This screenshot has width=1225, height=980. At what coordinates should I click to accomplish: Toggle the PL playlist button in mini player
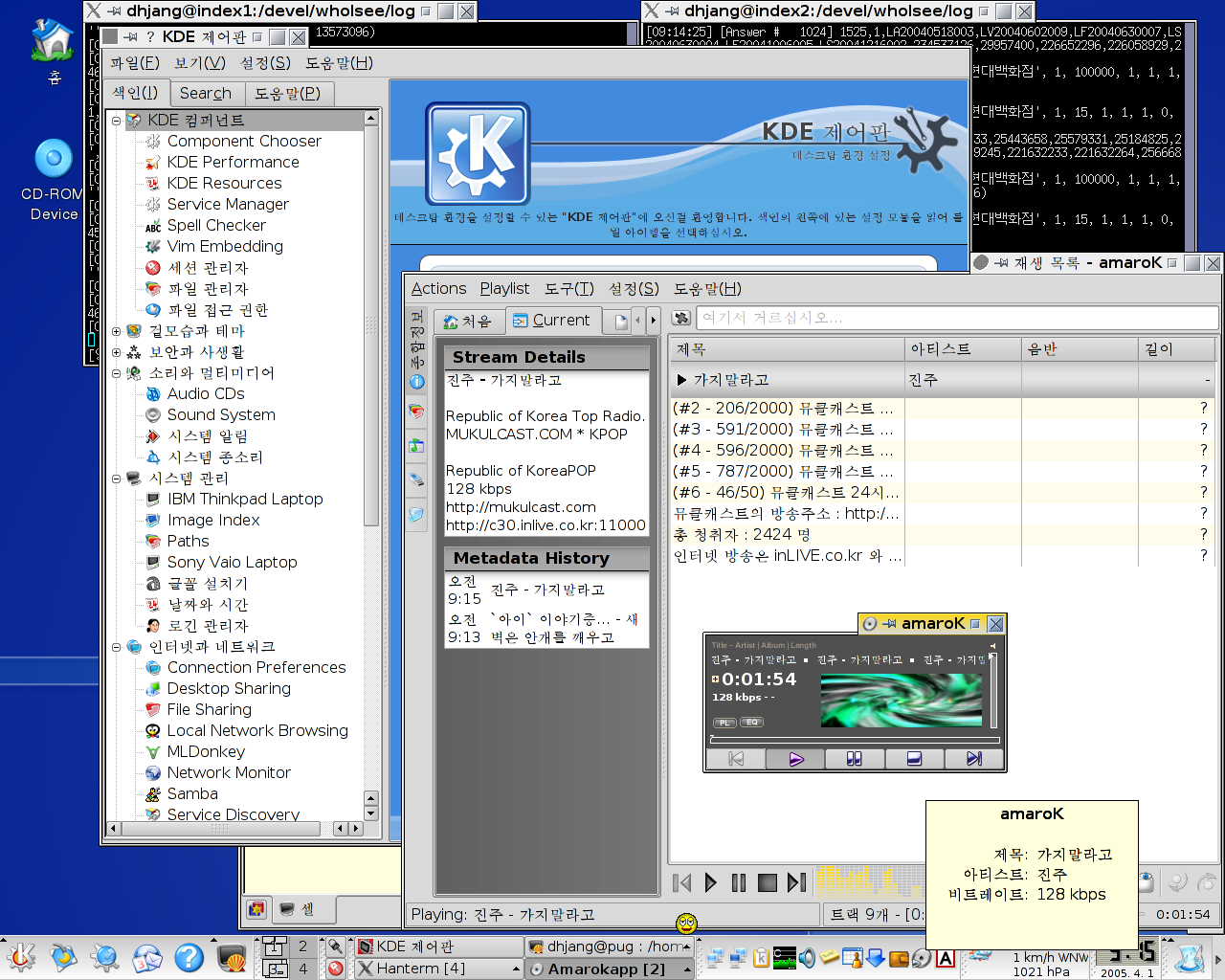[x=724, y=723]
